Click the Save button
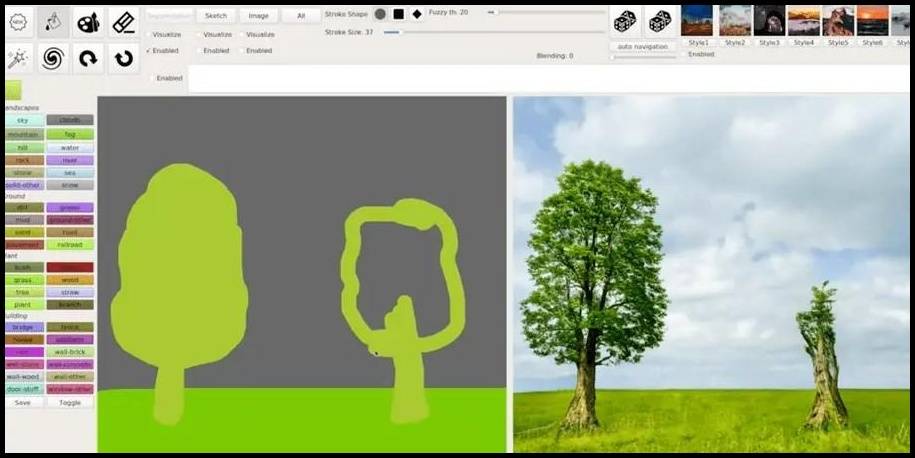This screenshot has width=915, height=458. tap(23, 403)
